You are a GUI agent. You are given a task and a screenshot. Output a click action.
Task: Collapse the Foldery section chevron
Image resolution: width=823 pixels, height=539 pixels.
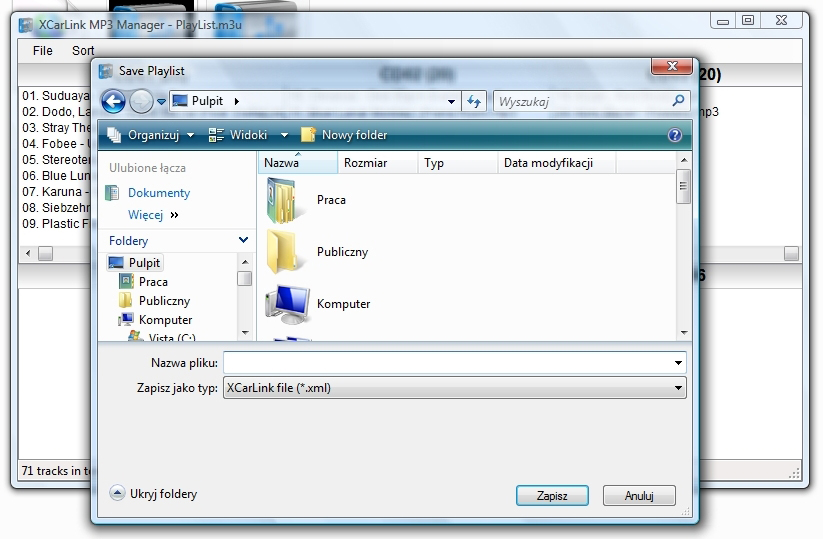[243, 240]
